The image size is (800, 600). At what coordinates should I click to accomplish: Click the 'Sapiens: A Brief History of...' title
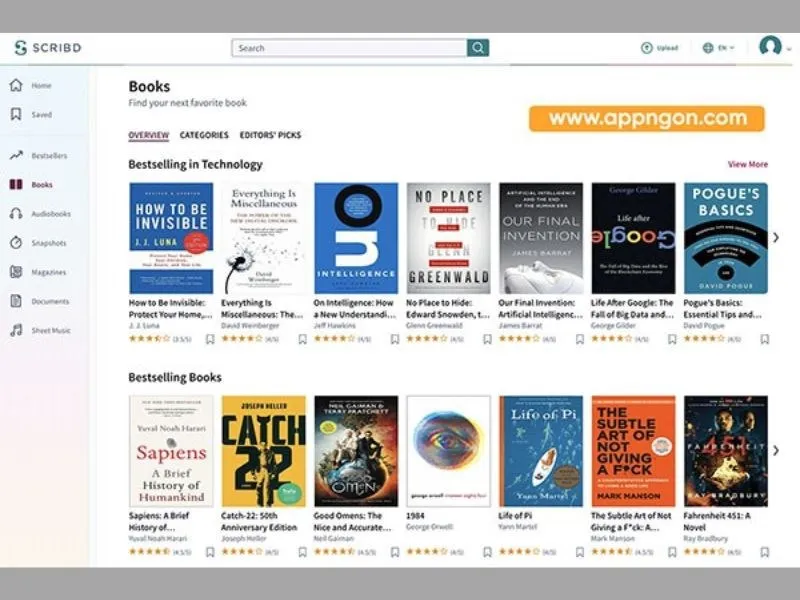pos(159,521)
